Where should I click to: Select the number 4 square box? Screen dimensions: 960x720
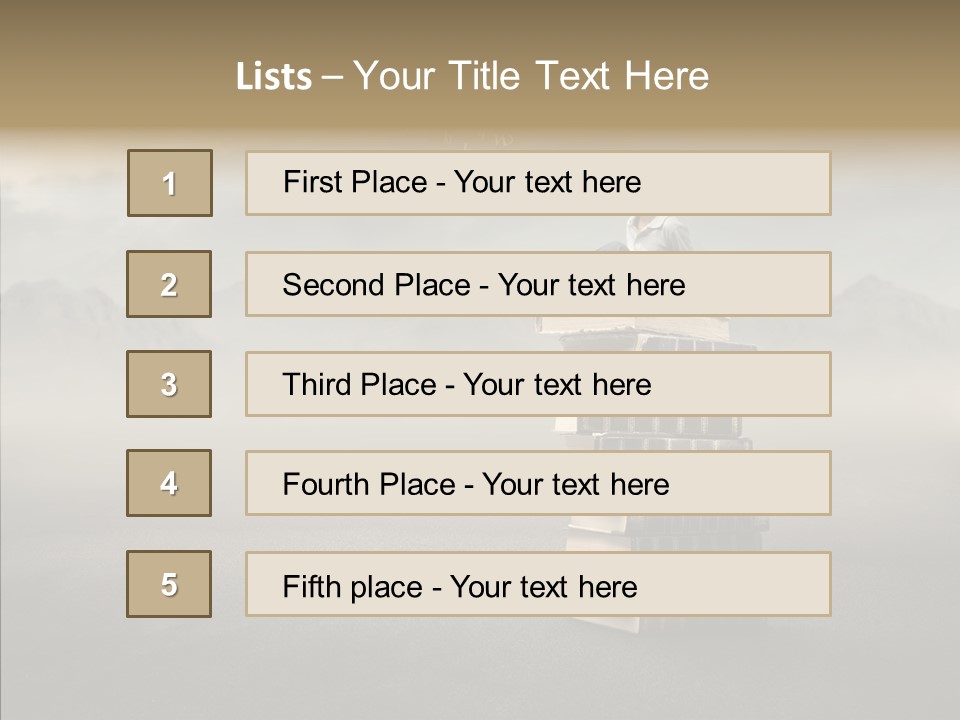click(169, 483)
